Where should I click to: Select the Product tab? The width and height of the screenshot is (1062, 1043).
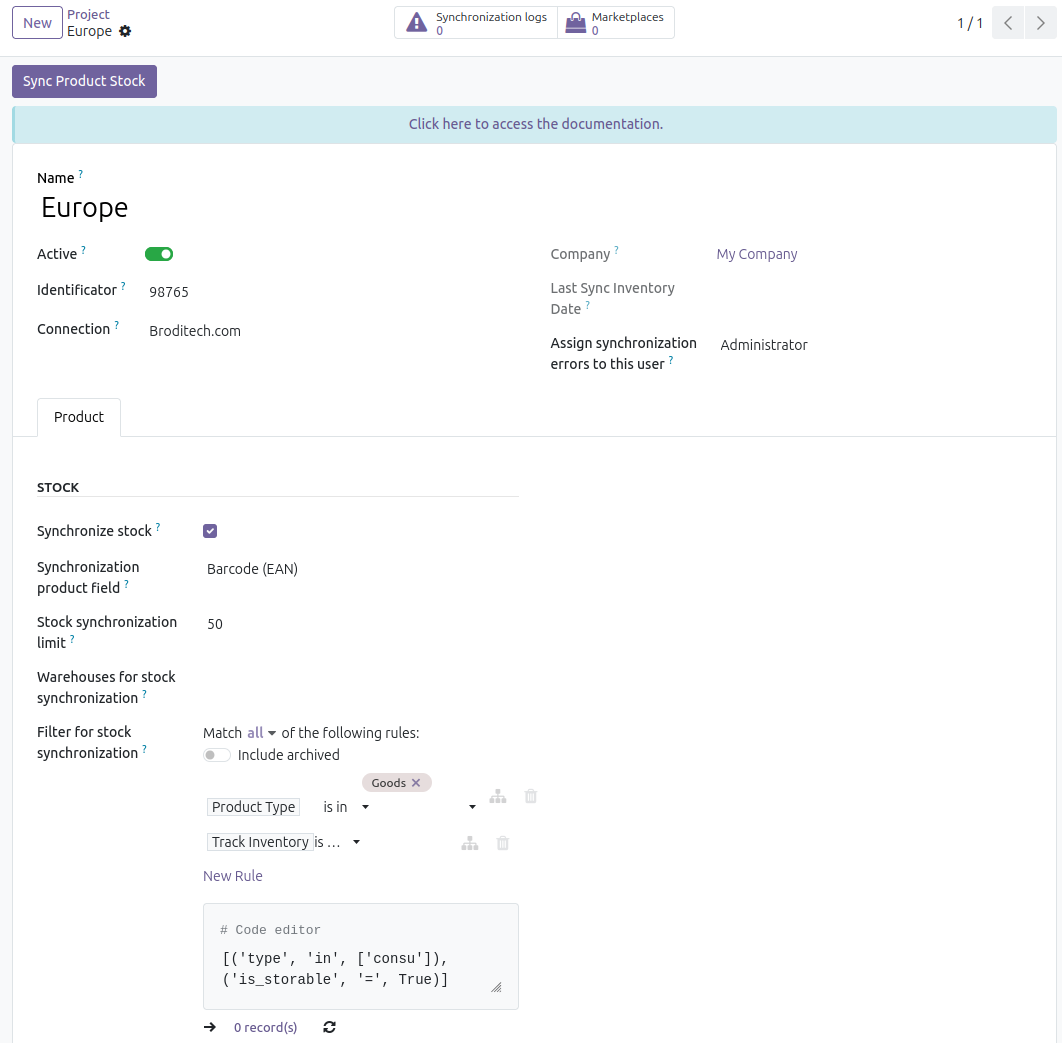[79, 417]
